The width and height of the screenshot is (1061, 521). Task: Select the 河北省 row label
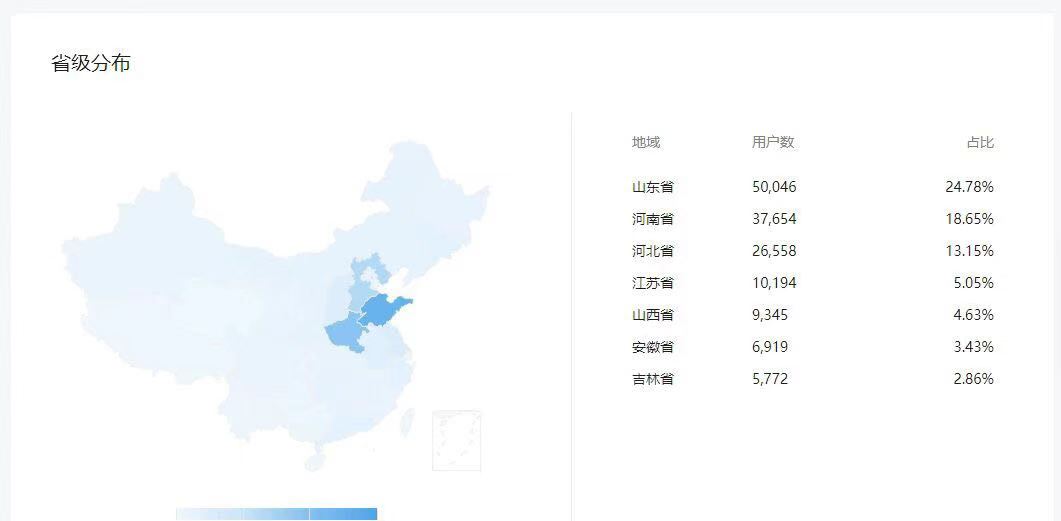[653, 251]
